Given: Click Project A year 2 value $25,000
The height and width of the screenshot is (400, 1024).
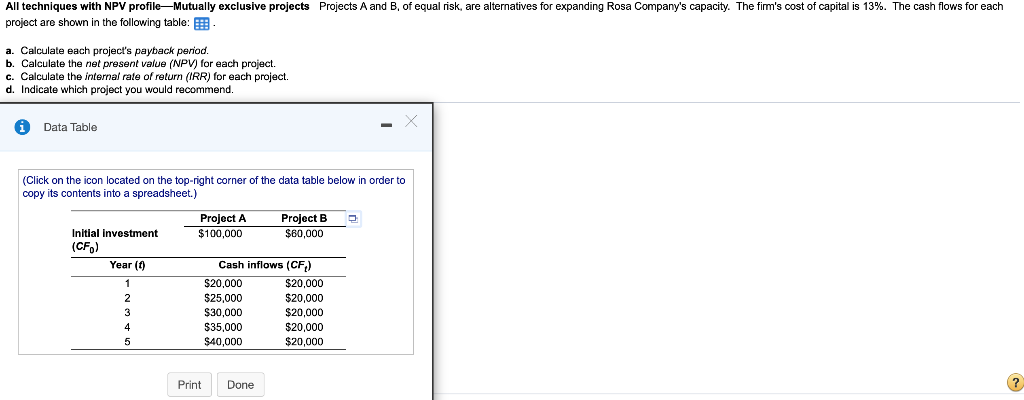Looking at the screenshot, I should tap(223, 298).
